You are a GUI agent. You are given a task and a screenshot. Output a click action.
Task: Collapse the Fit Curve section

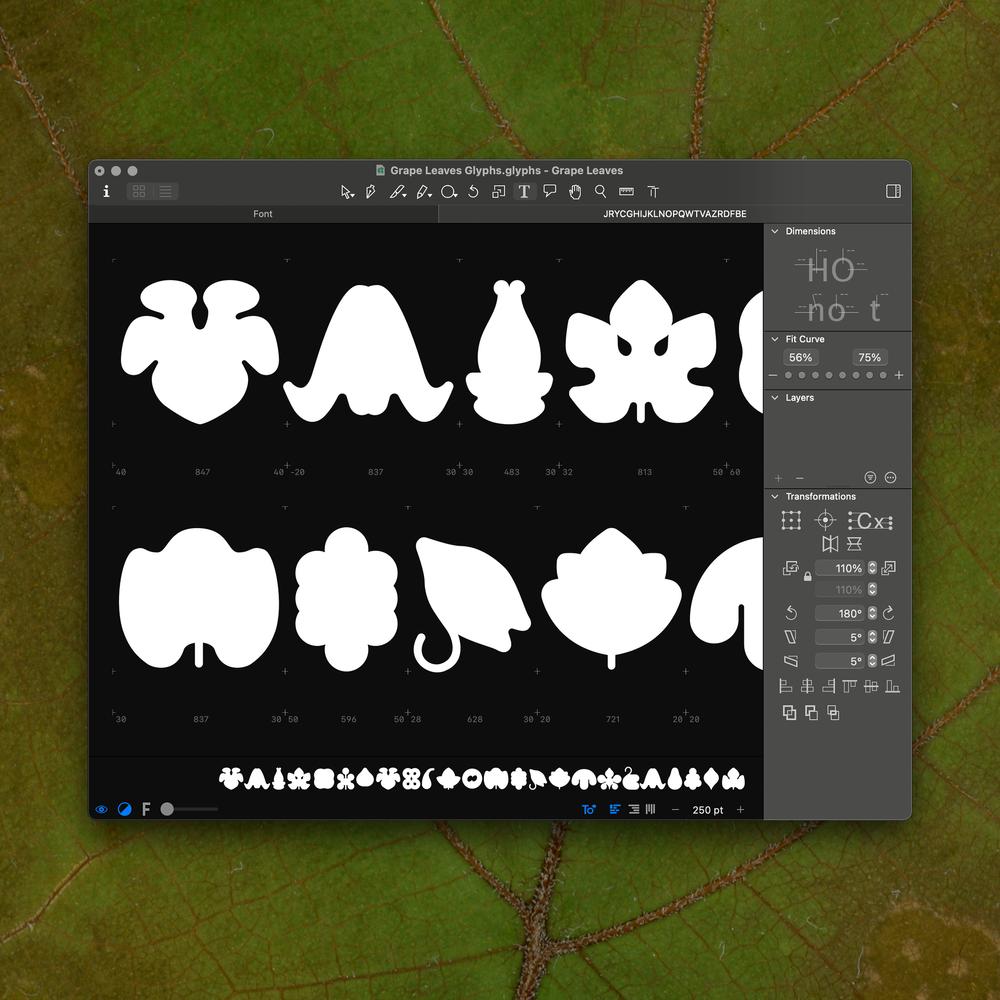pyautogui.click(x=775, y=339)
